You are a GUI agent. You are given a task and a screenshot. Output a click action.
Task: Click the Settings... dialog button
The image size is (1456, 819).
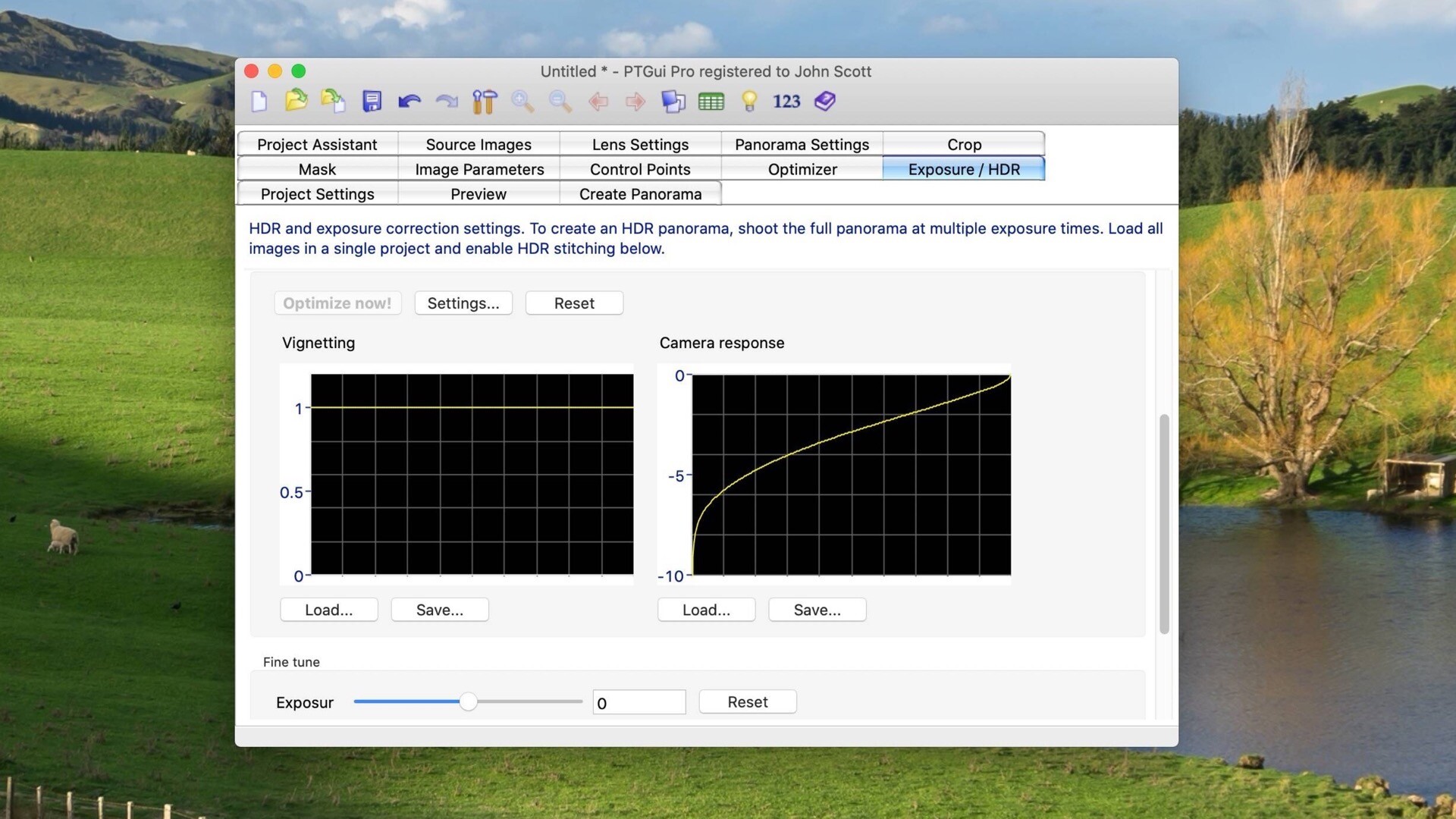(463, 302)
